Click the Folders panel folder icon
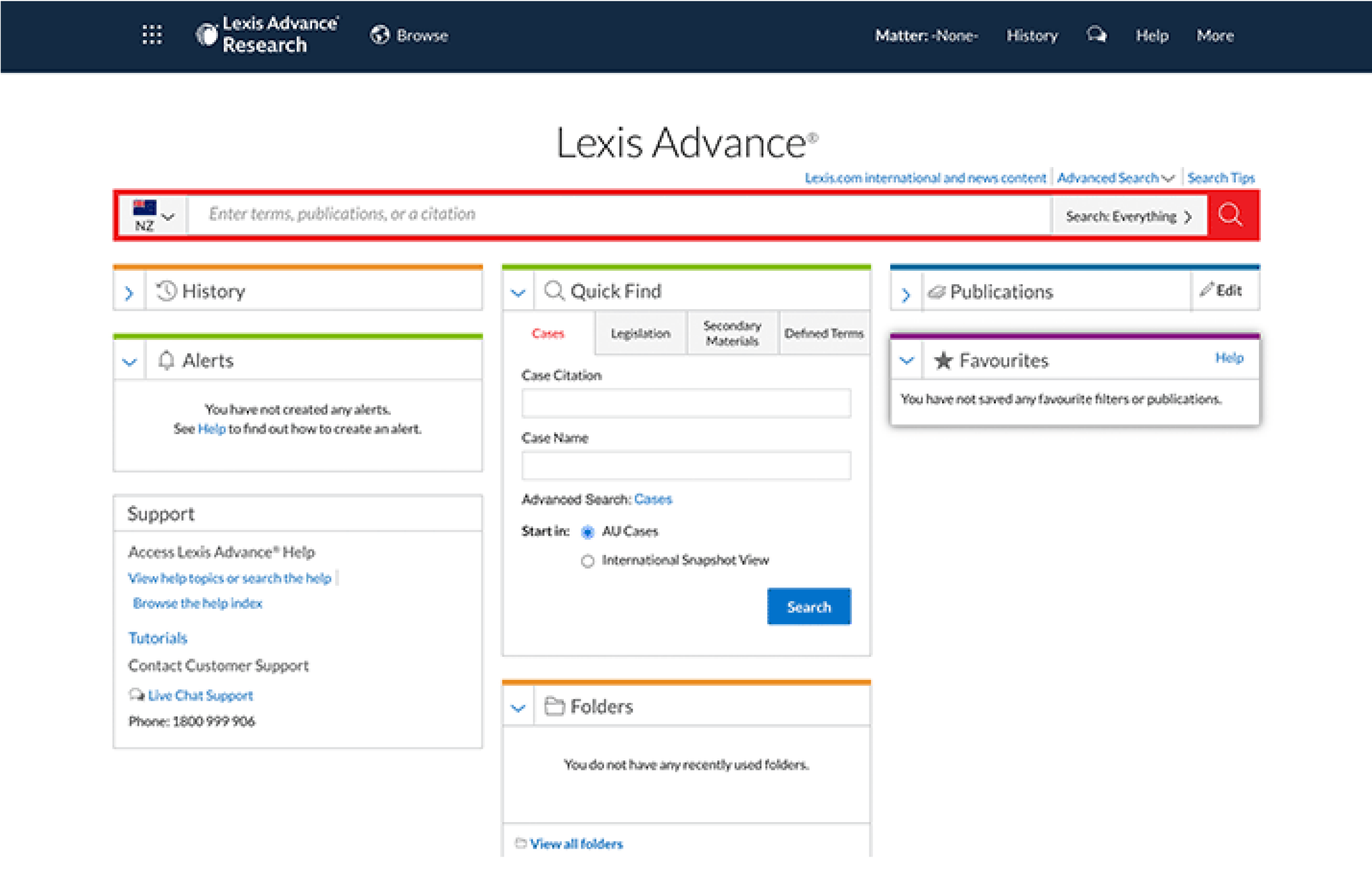Viewport: 1372px width, 889px height. tap(554, 706)
